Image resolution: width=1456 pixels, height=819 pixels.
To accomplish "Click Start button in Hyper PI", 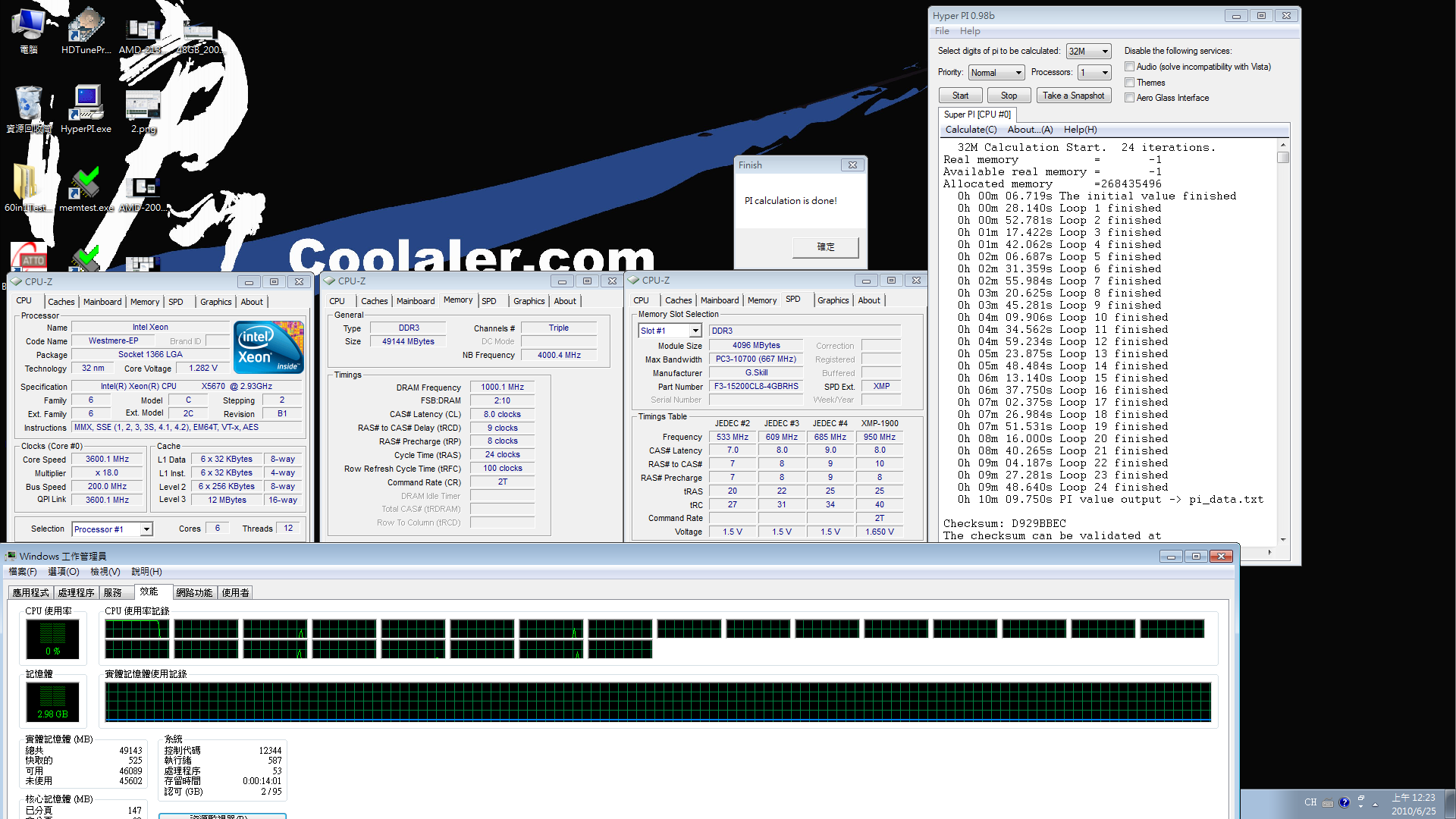I will pos(961,96).
